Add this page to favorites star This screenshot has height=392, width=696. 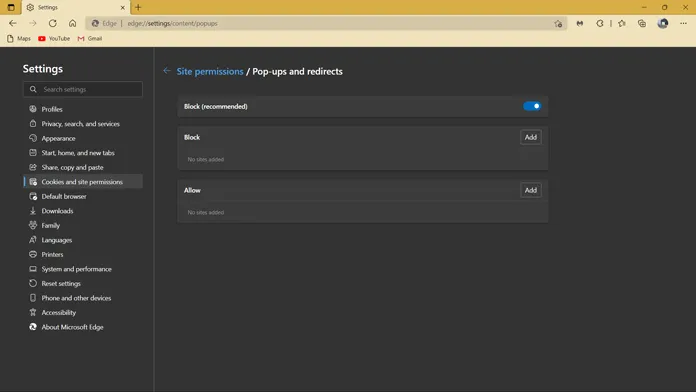click(558, 24)
